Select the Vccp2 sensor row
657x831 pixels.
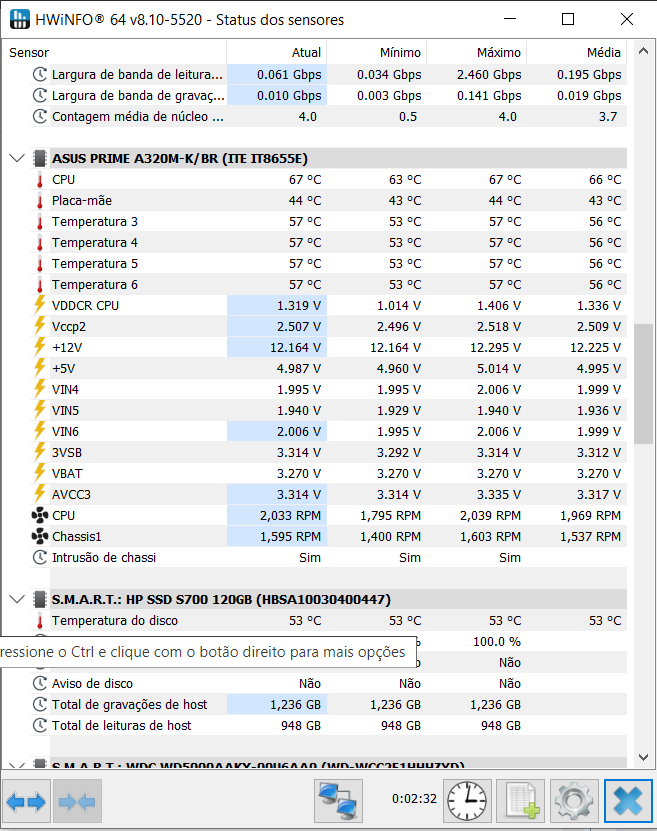328,326
